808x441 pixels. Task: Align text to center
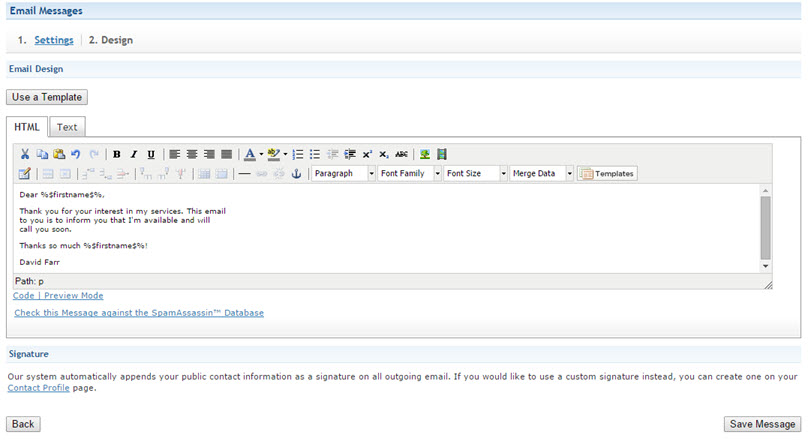(x=192, y=154)
